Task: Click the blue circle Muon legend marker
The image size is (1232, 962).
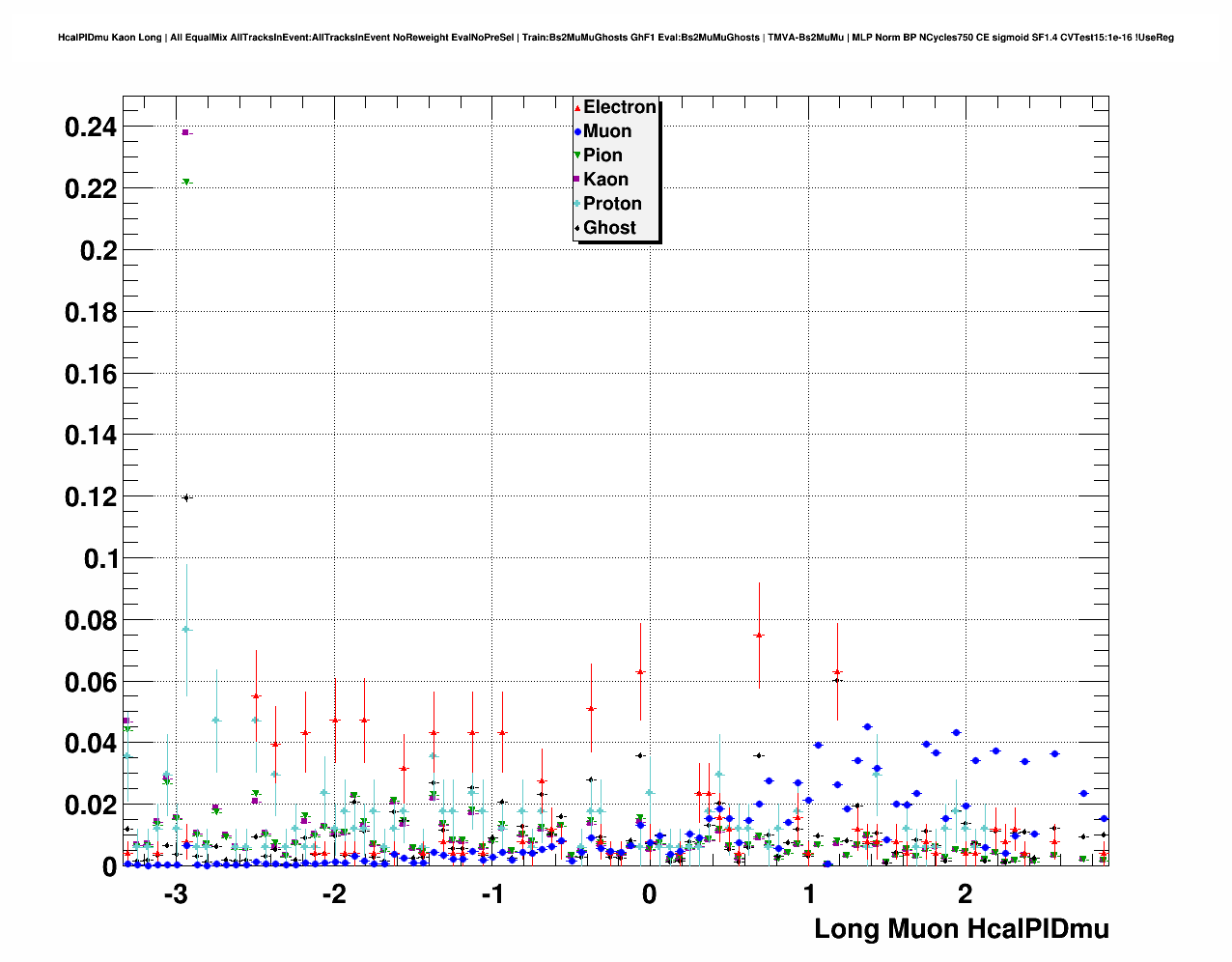Action: coord(577,132)
